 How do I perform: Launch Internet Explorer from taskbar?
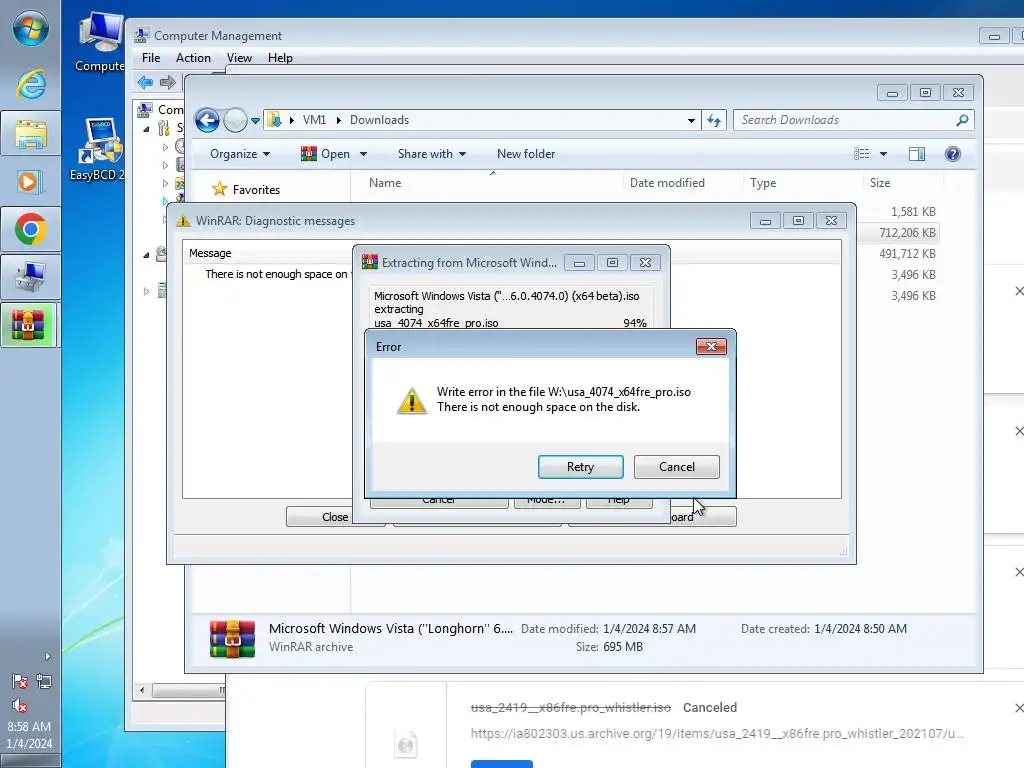[31, 84]
